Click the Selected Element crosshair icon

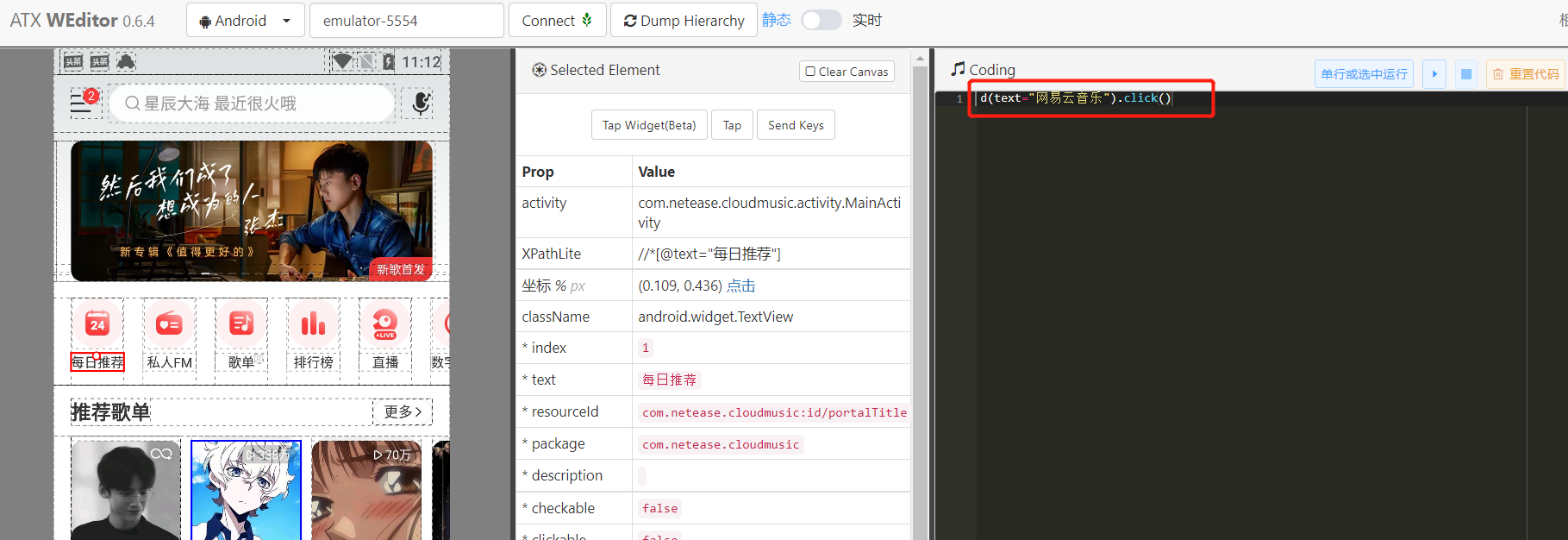tap(540, 70)
